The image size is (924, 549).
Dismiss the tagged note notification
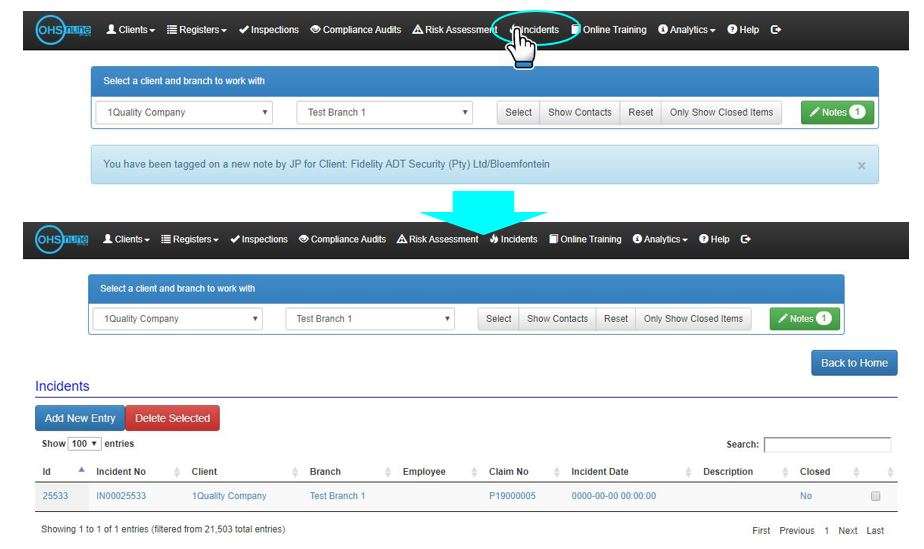862,166
